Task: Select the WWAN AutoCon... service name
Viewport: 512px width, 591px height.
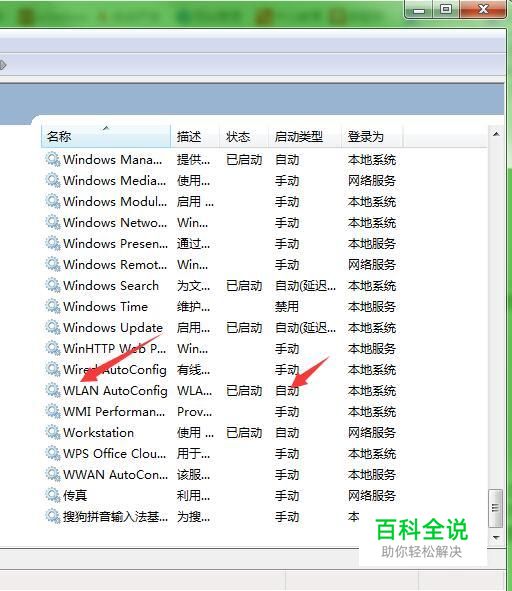Action: point(115,475)
